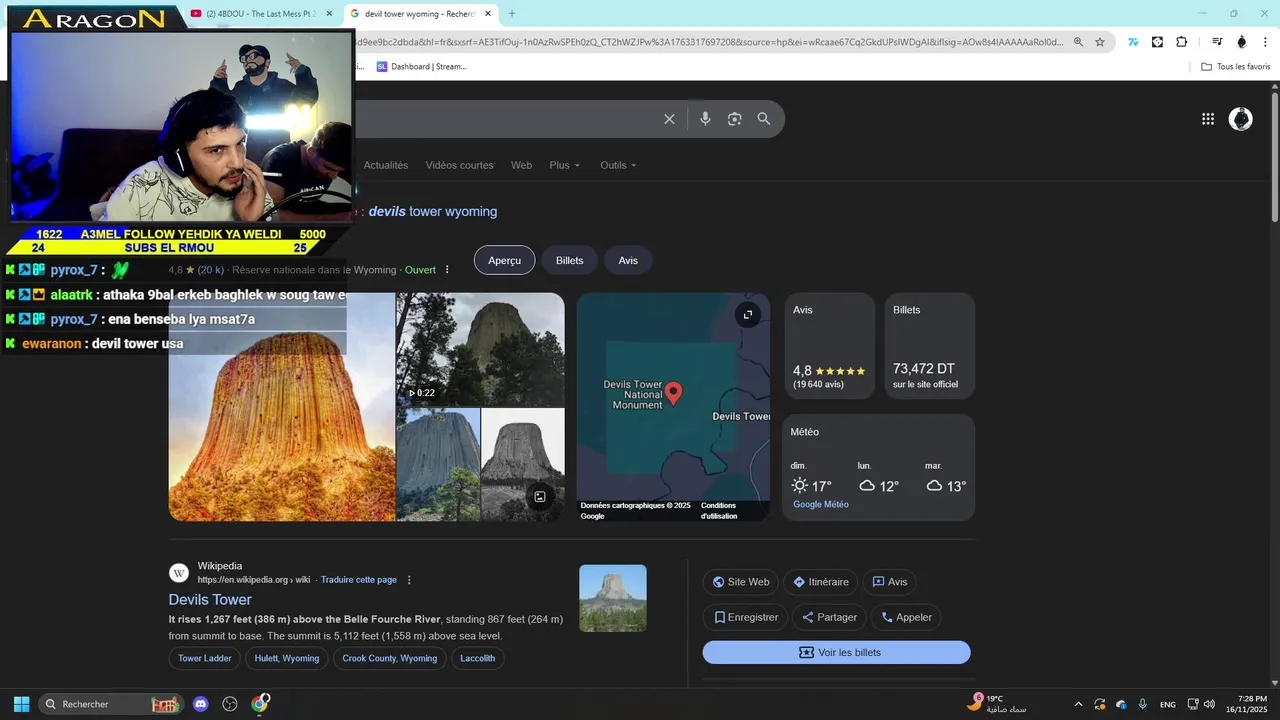Select the Hulett, Wyoming chip
Viewport: 1280px width, 720px height.
(x=287, y=659)
